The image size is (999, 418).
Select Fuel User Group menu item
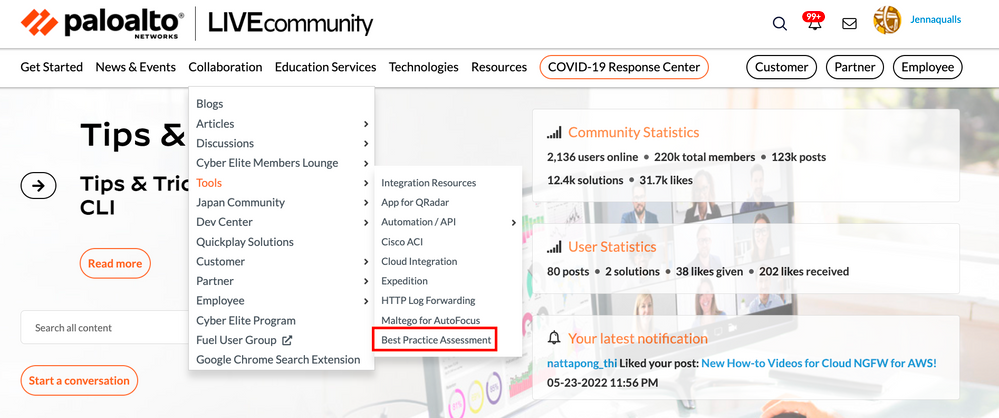(x=236, y=340)
